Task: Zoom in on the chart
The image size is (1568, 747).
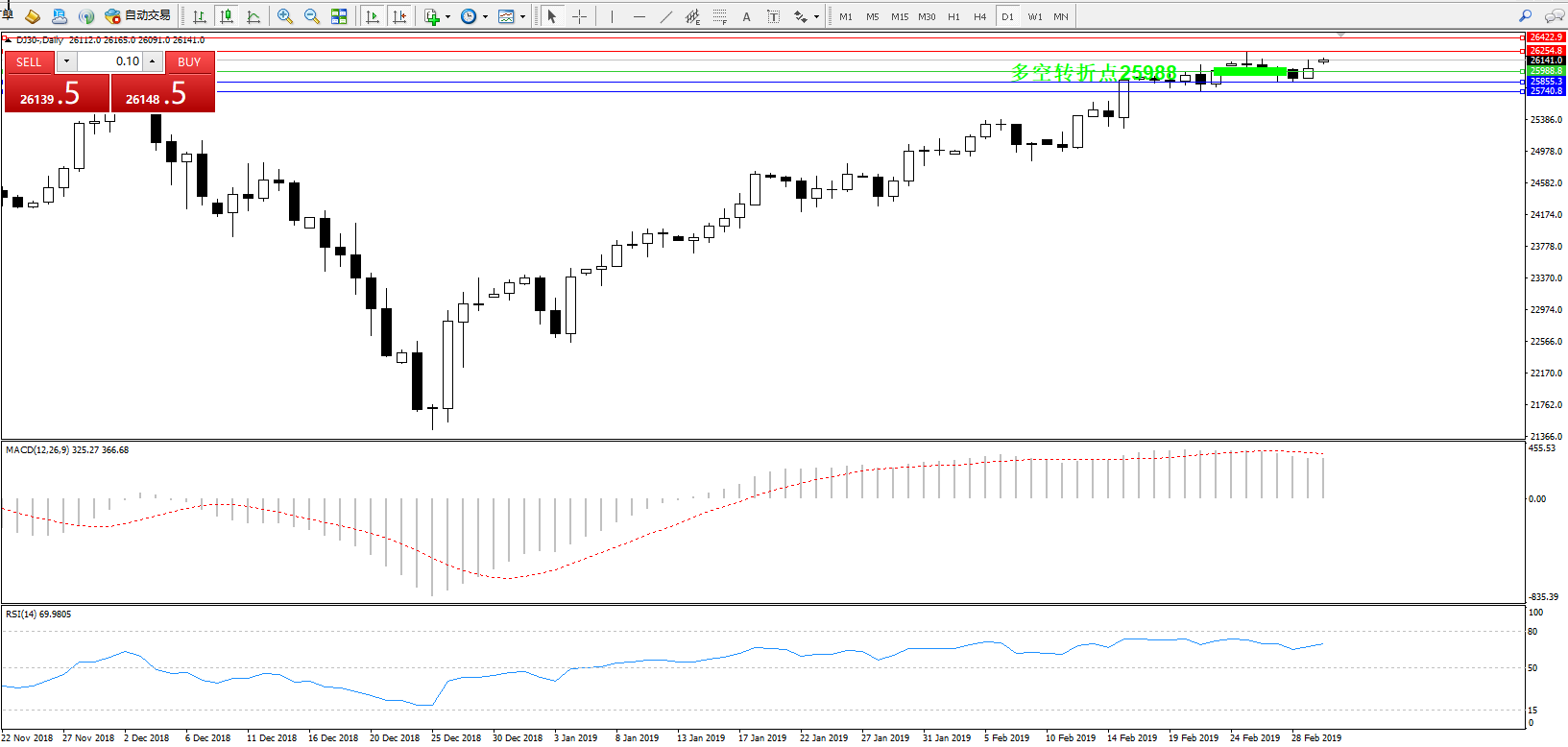Action: point(285,16)
